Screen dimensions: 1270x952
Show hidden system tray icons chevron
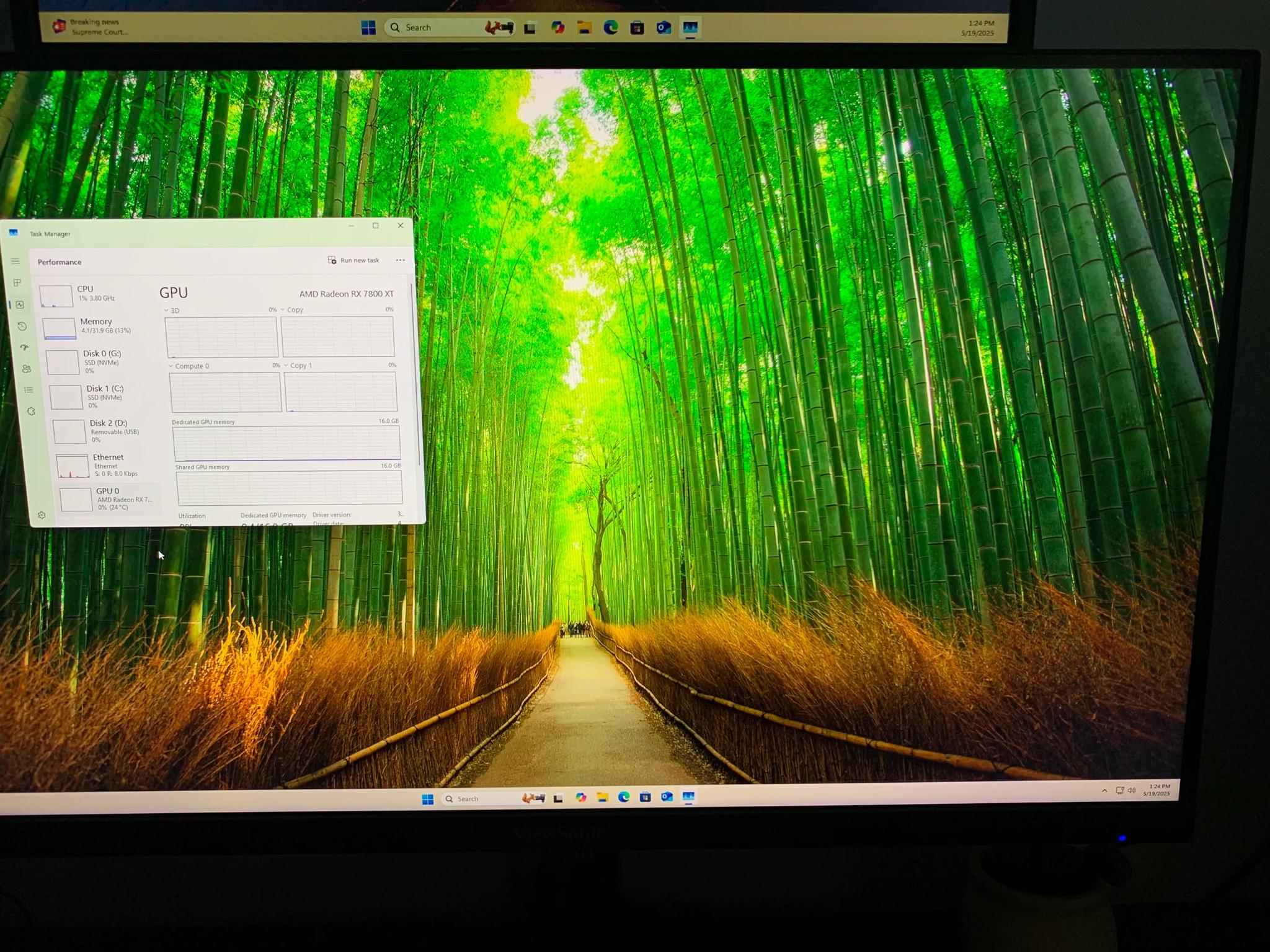click(x=1104, y=791)
